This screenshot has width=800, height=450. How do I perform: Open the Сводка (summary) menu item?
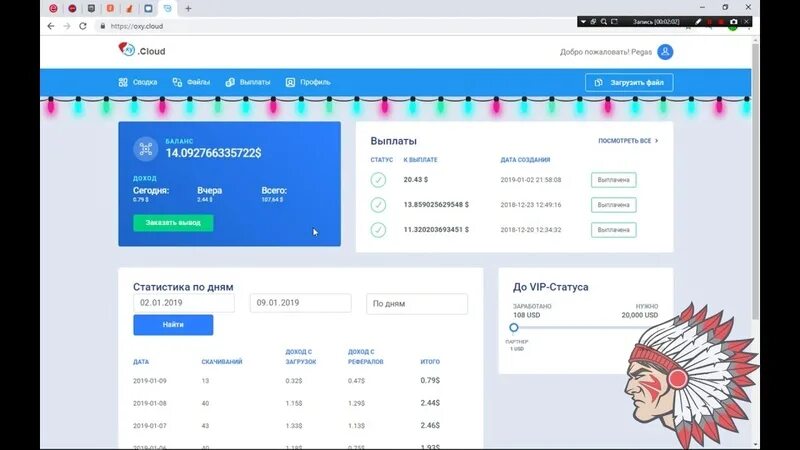click(138, 82)
